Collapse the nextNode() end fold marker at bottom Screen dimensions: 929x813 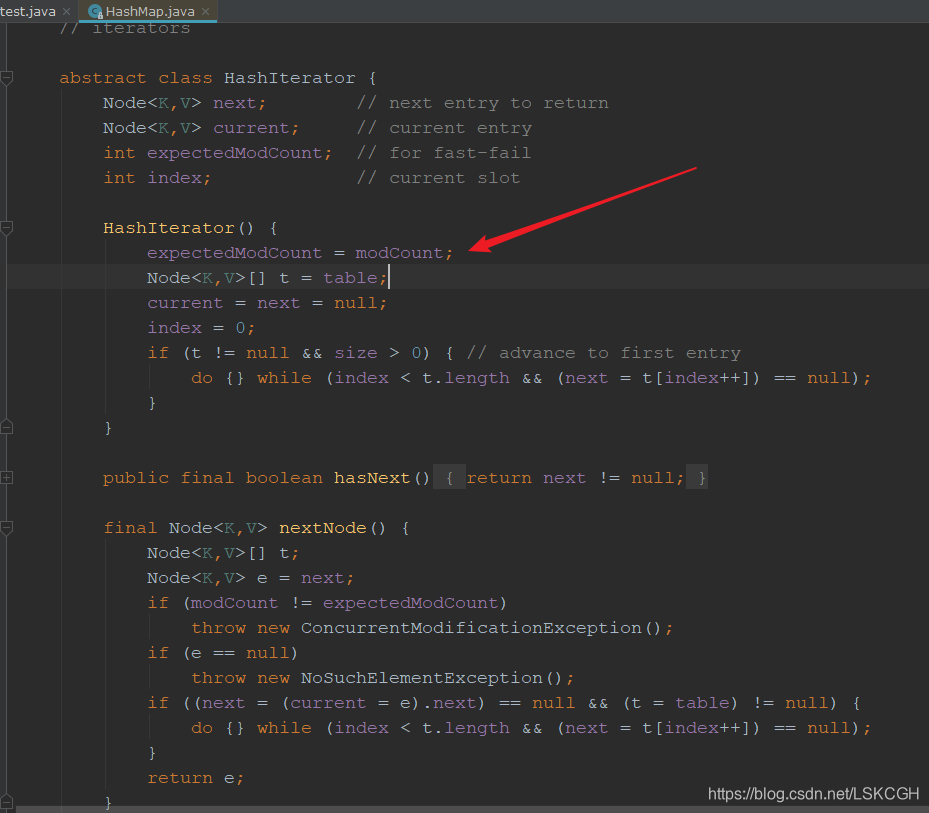7,802
